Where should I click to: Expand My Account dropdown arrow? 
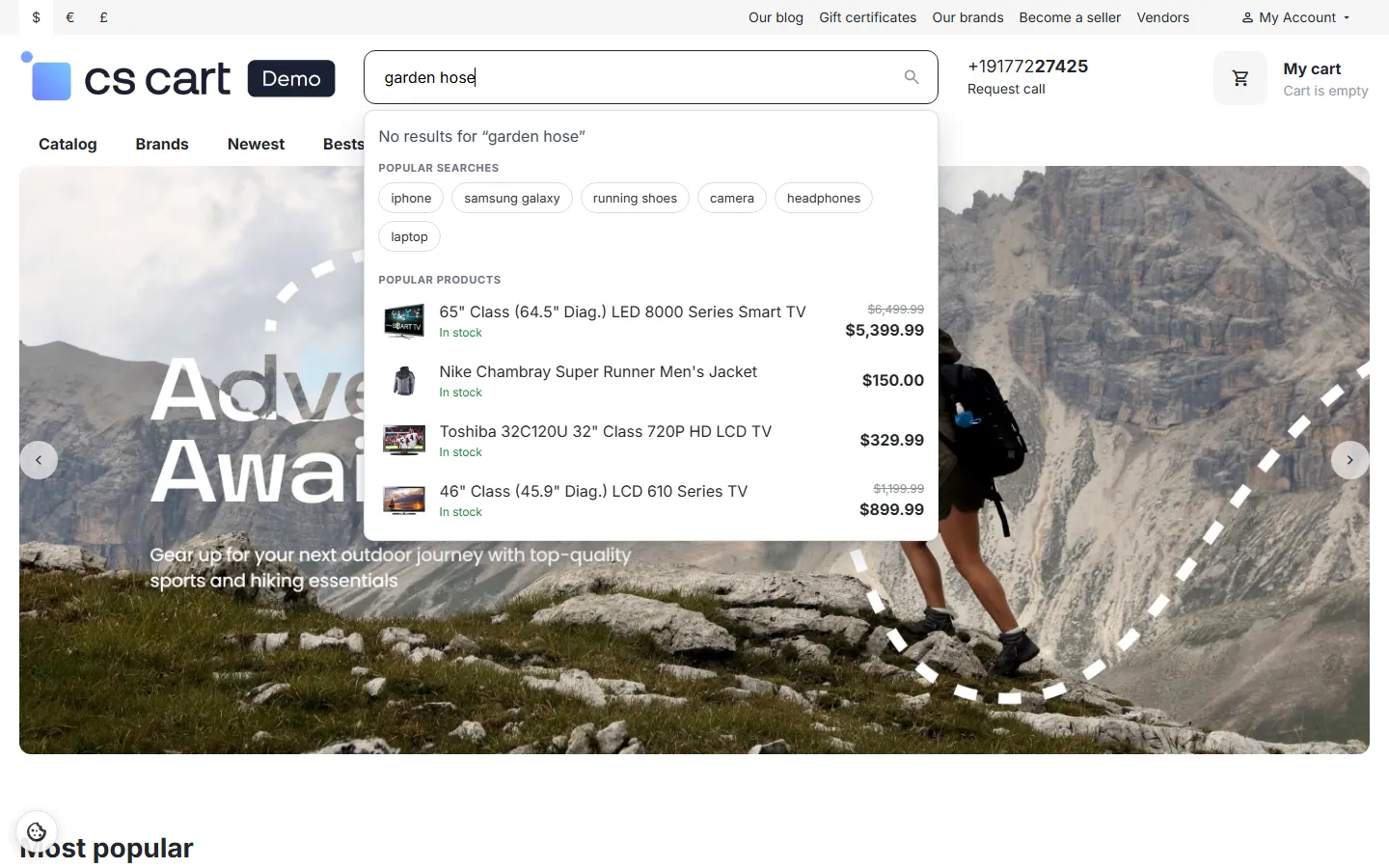coord(1347,17)
